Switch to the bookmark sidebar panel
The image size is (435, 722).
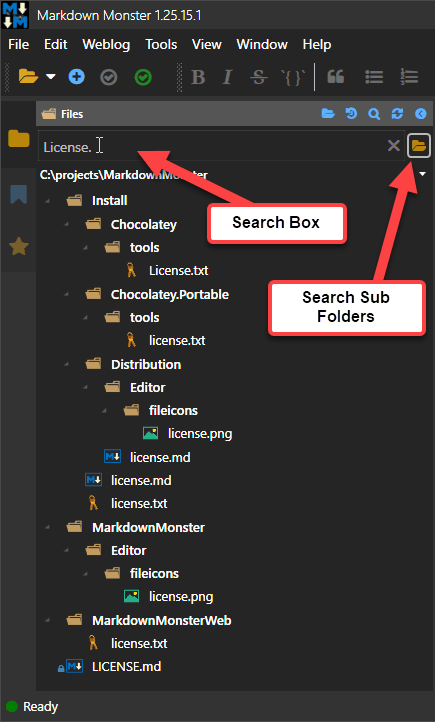18,194
